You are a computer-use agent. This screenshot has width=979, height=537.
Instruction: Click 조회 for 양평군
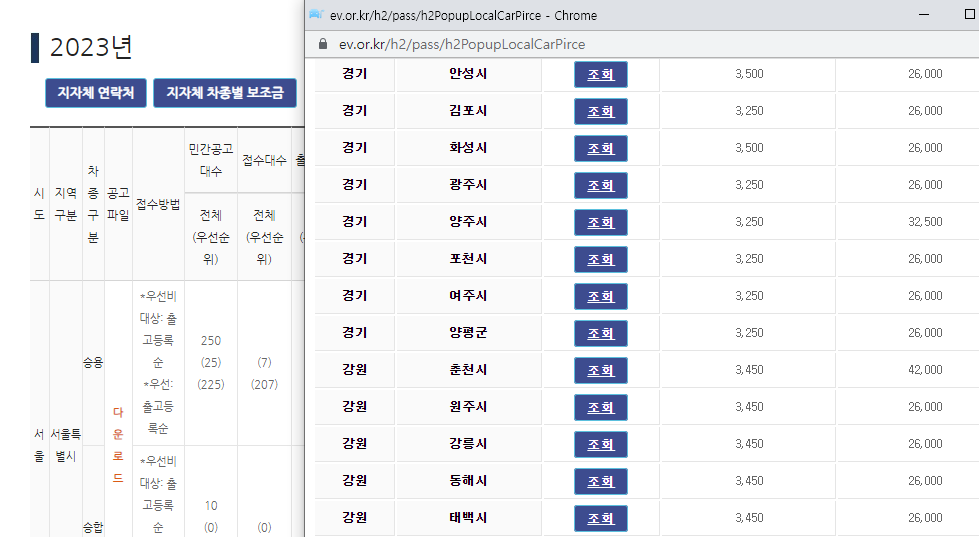coord(601,333)
